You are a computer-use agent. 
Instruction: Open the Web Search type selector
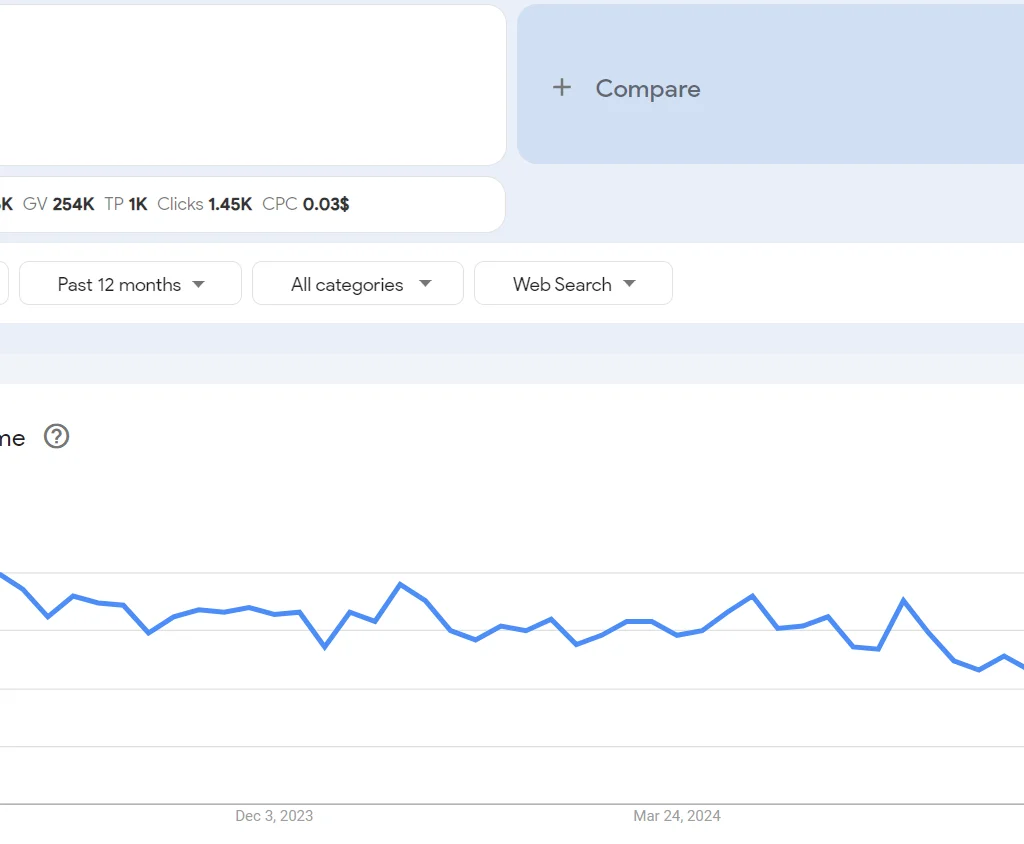(x=573, y=283)
